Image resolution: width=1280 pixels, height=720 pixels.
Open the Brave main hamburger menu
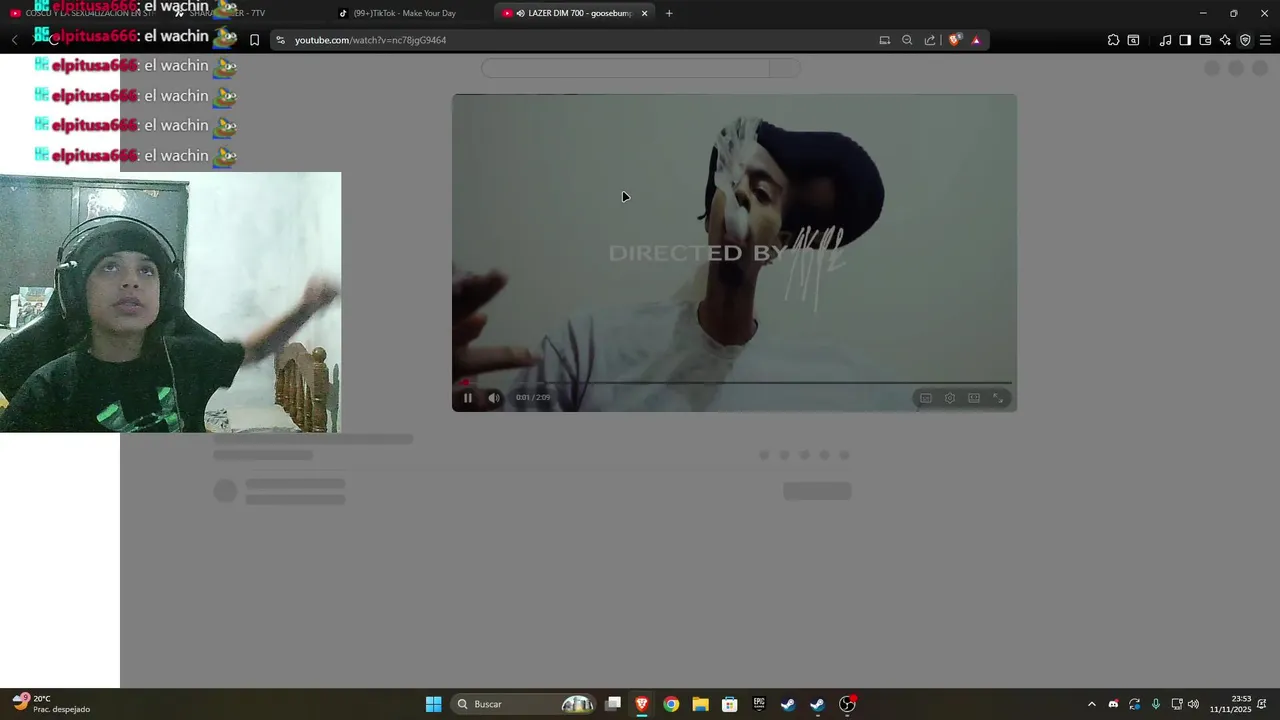click(1265, 40)
